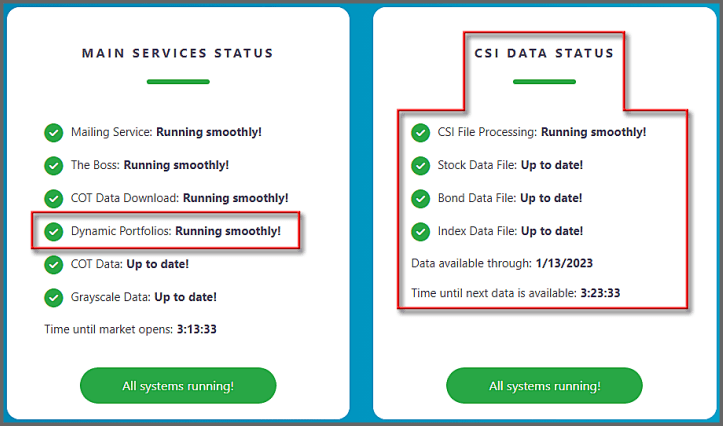Click the Time until market opens countdown

click(x=197, y=329)
